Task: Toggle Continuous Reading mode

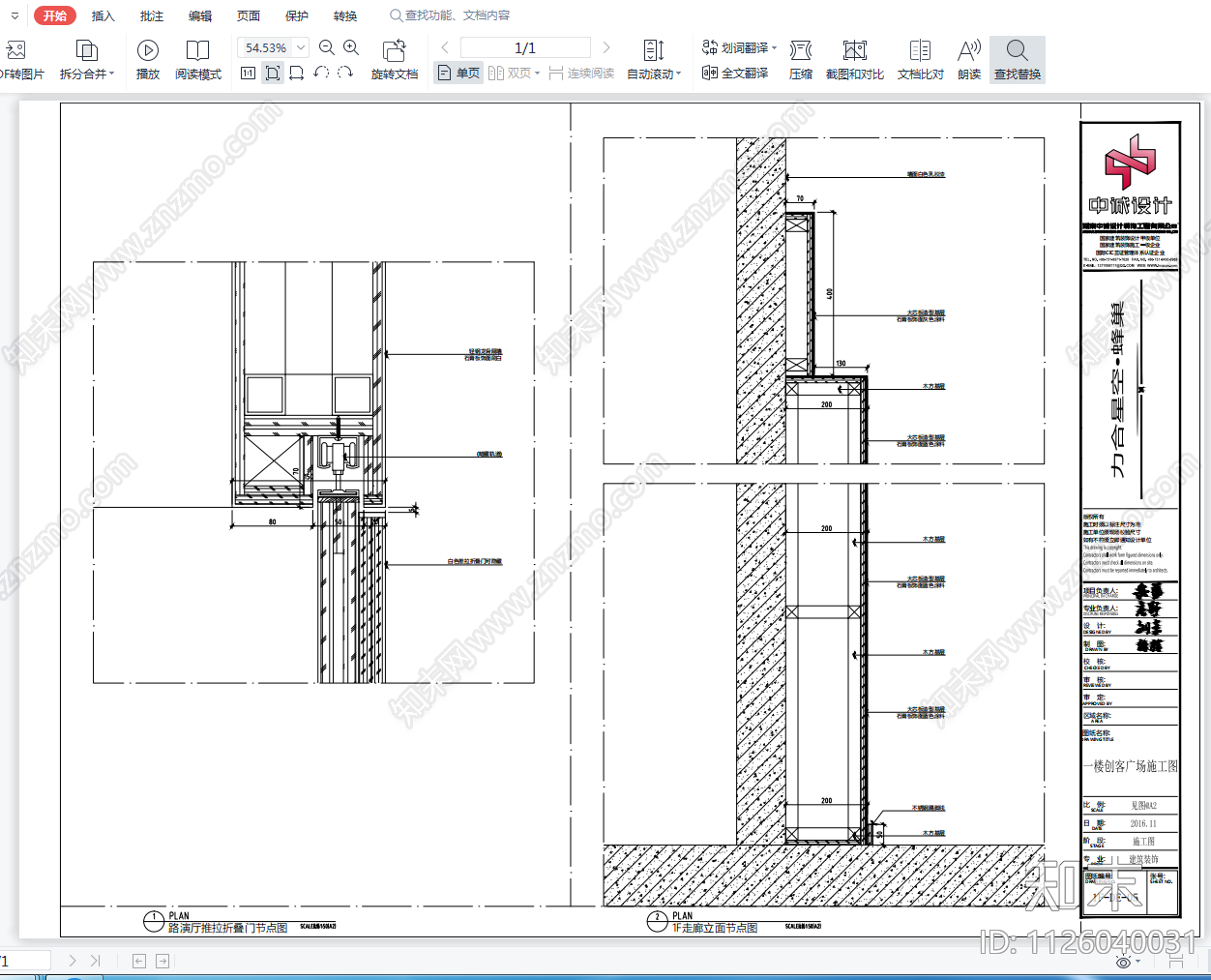Action: click(581, 74)
